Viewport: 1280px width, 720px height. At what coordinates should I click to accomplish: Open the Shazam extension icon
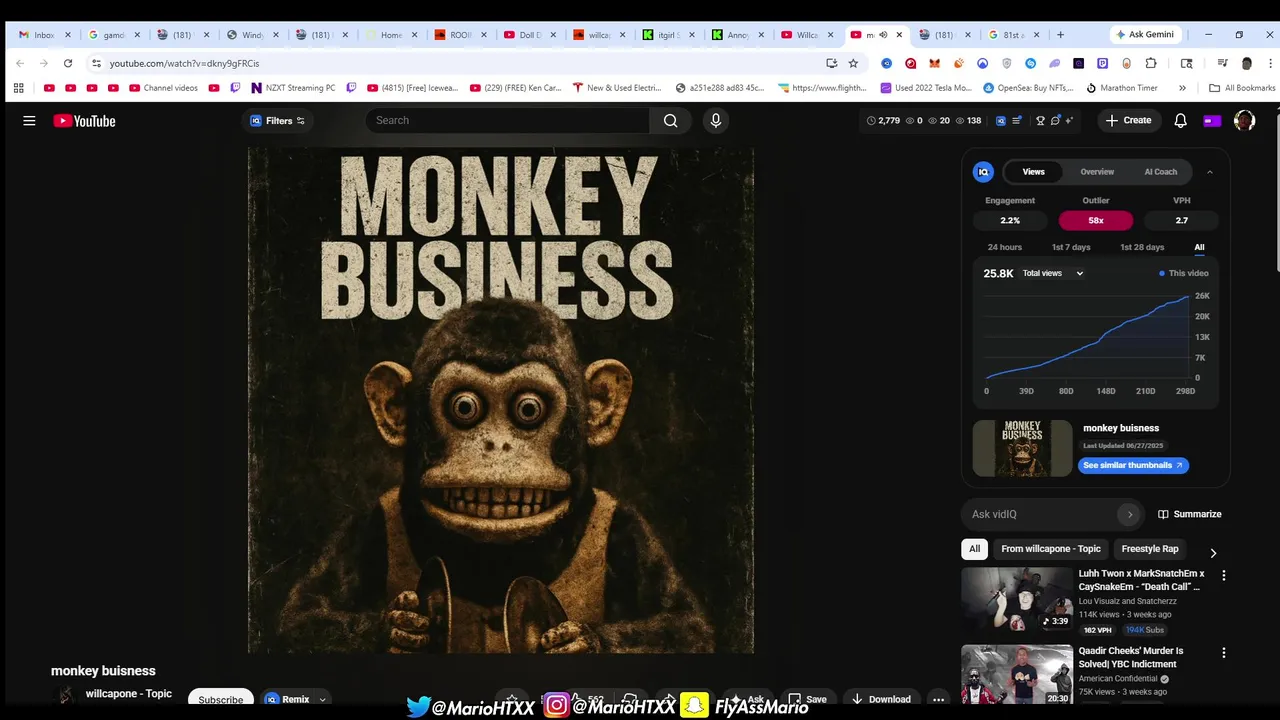coord(1030,63)
